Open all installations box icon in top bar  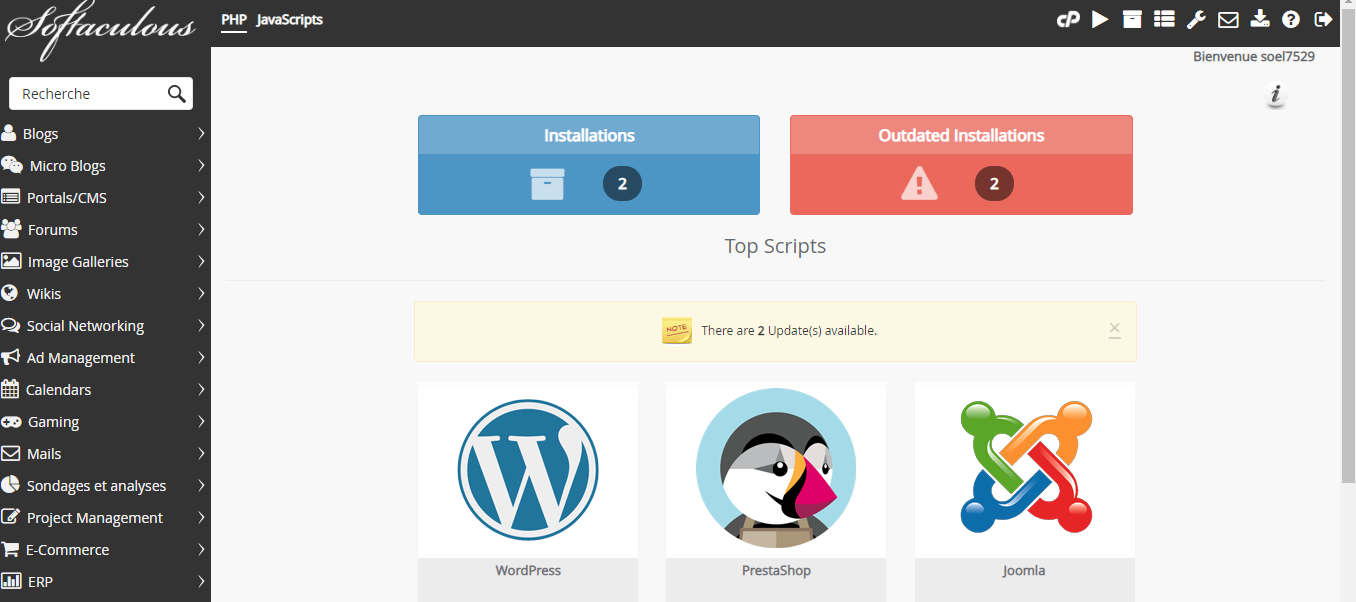pos(1132,19)
